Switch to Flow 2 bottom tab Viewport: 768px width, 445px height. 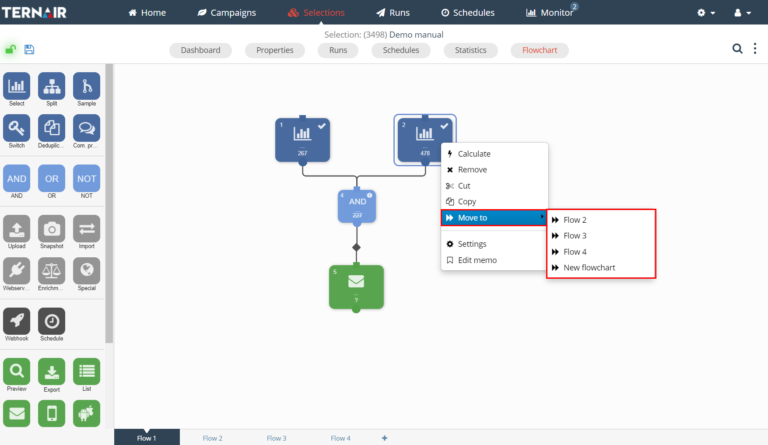pos(213,438)
